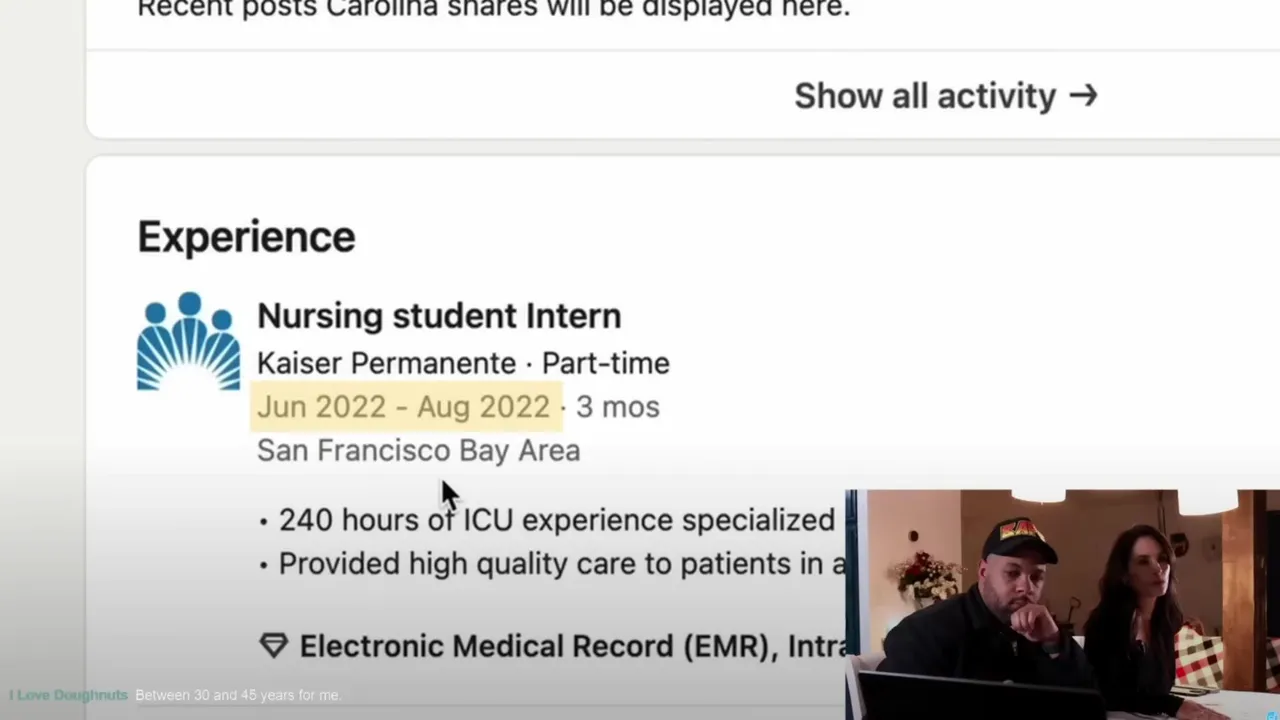
Task: Click the arrow next to Show all activity
Action: pyautogui.click(x=1083, y=96)
